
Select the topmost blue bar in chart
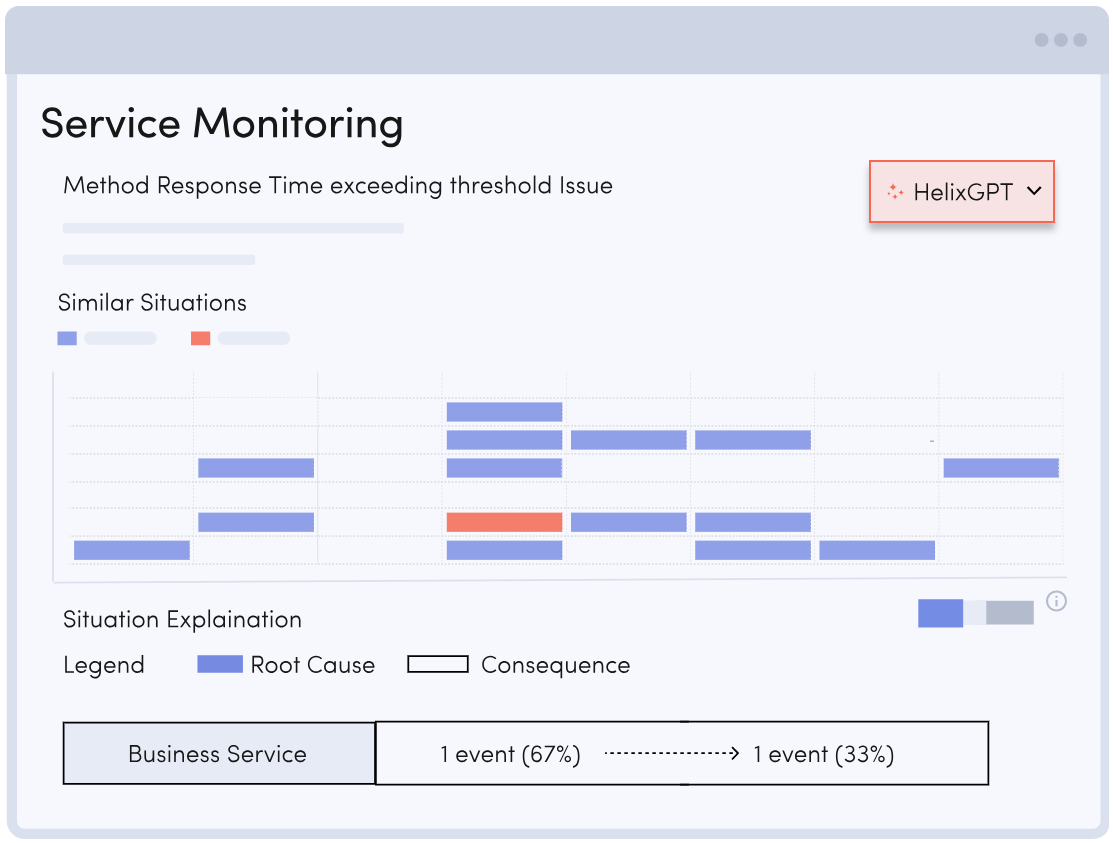[504, 412]
